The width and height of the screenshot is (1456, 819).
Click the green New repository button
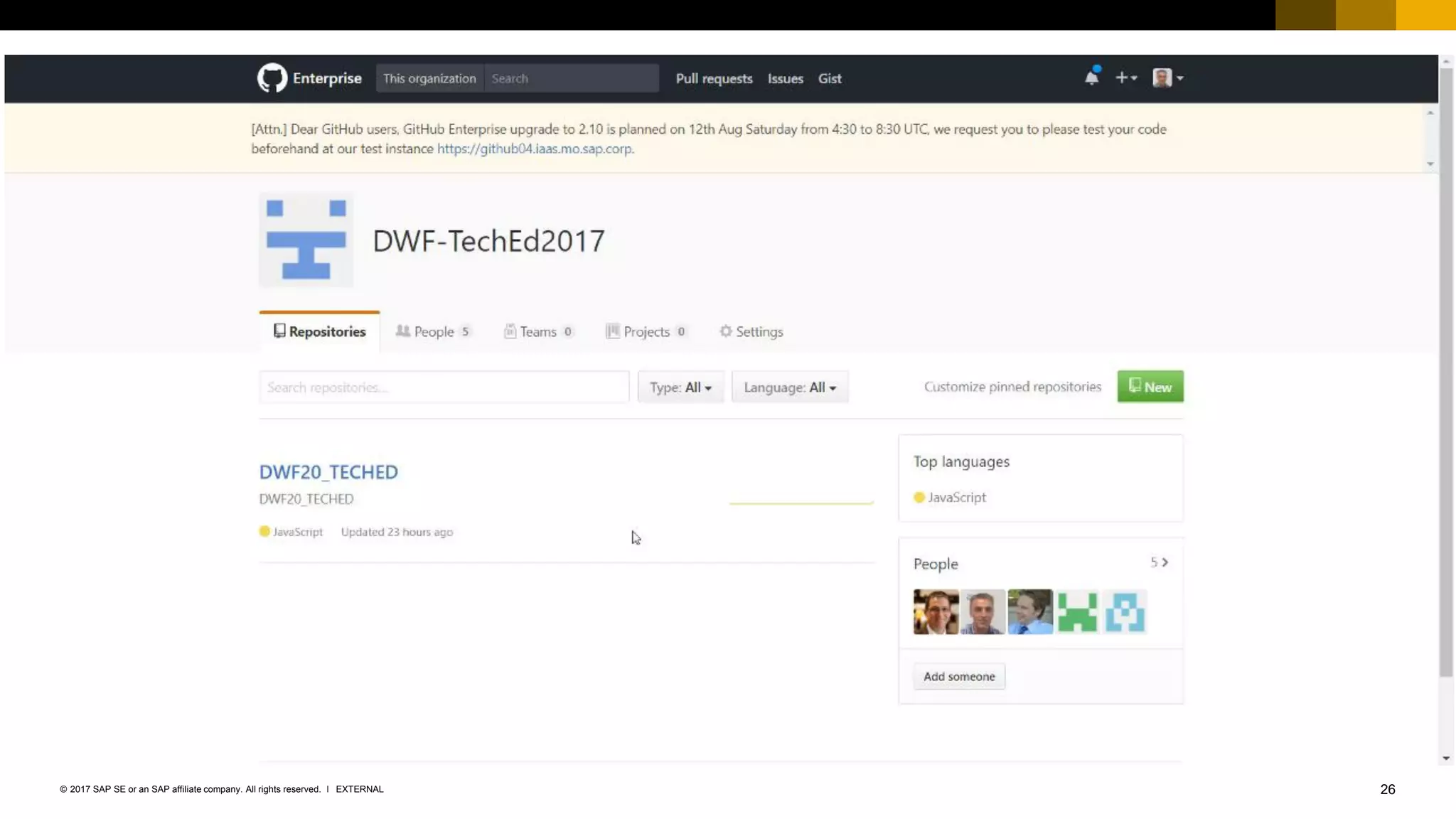coord(1150,387)
